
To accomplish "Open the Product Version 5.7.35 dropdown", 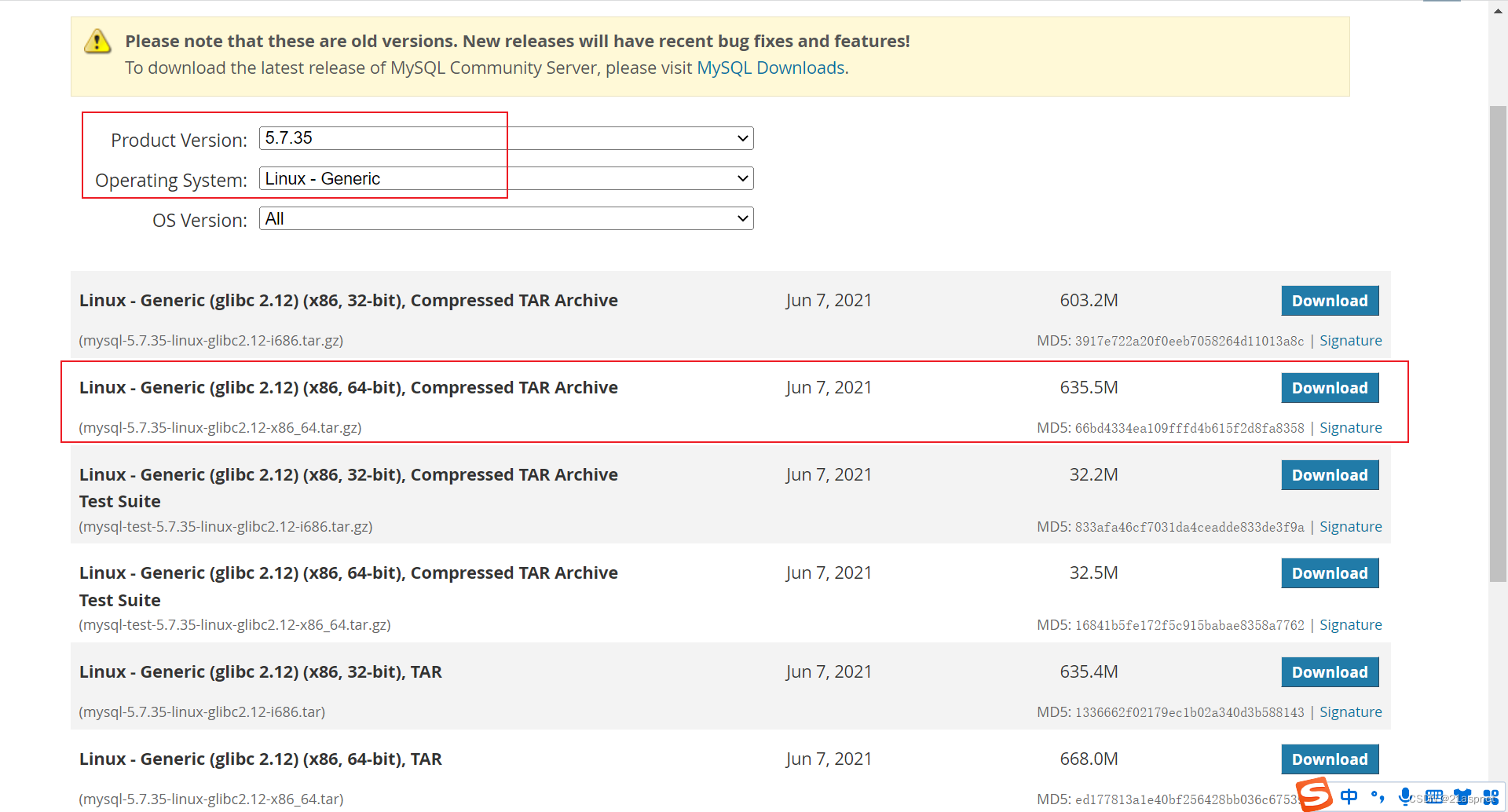I will click(506, 138).
